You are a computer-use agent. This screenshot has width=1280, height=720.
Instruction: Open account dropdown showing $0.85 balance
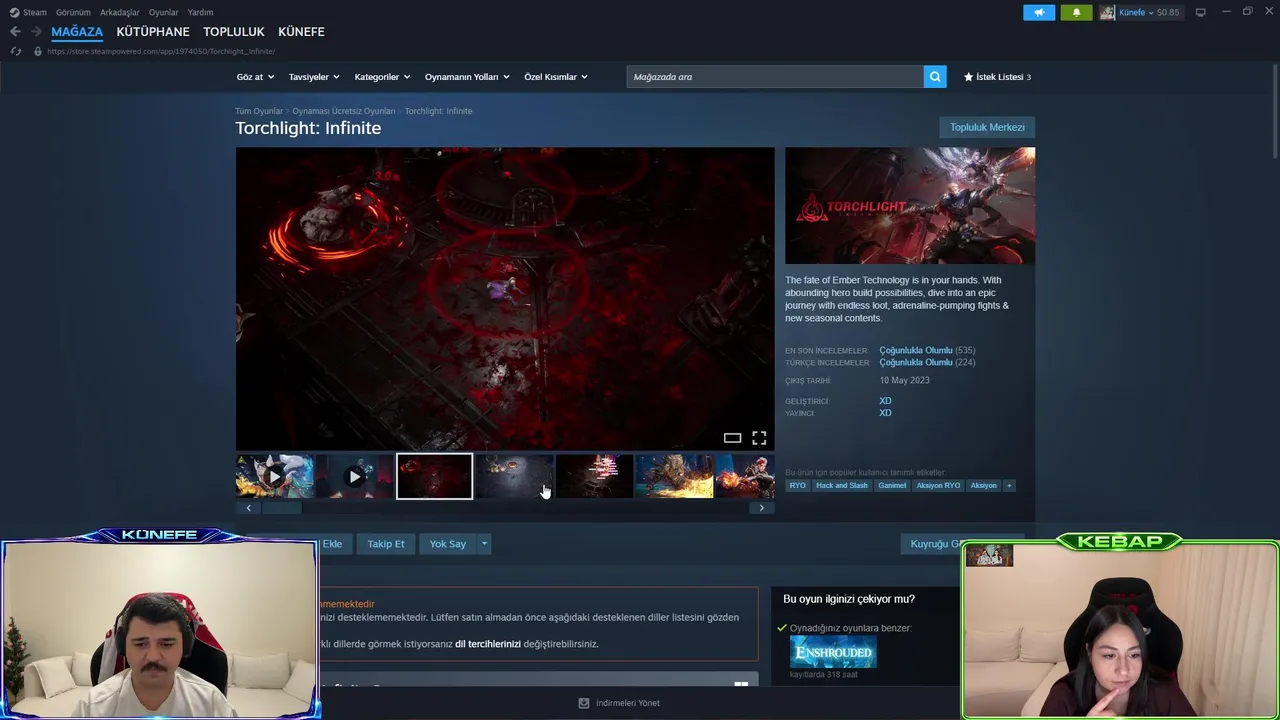(x=1149, y=12)
